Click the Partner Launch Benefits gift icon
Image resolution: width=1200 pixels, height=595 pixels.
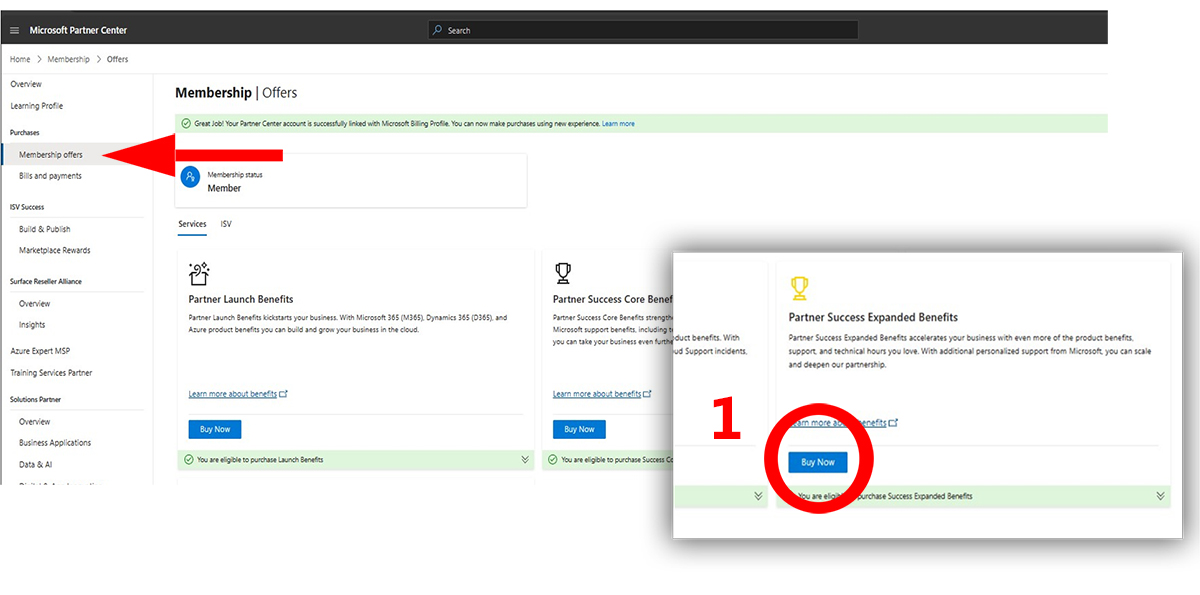(198, 273)
